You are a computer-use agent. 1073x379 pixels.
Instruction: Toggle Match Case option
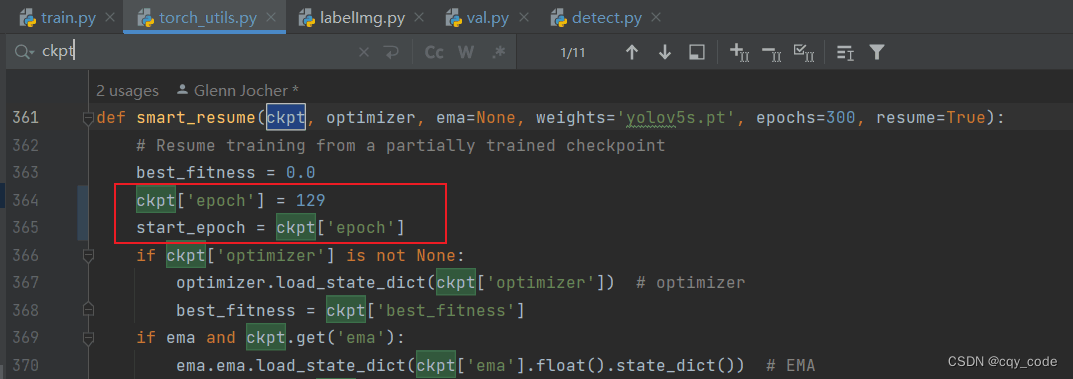pyautogui.click(x=434, y=53)
